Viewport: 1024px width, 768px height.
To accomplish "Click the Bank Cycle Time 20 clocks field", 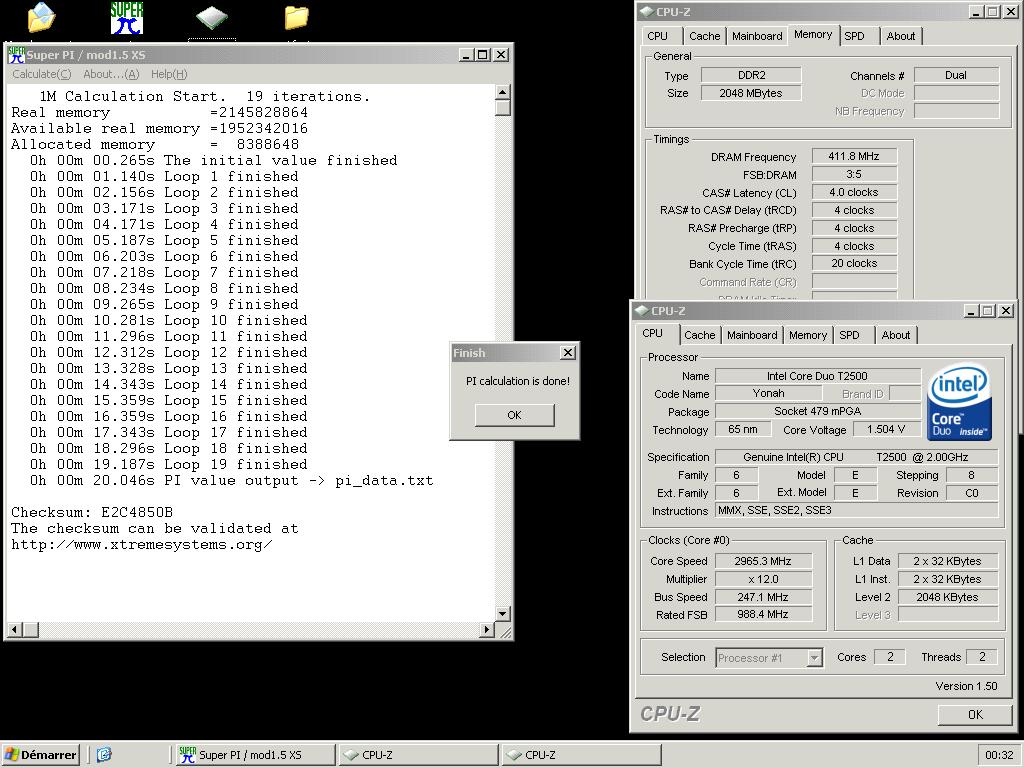I will point(854,263).
